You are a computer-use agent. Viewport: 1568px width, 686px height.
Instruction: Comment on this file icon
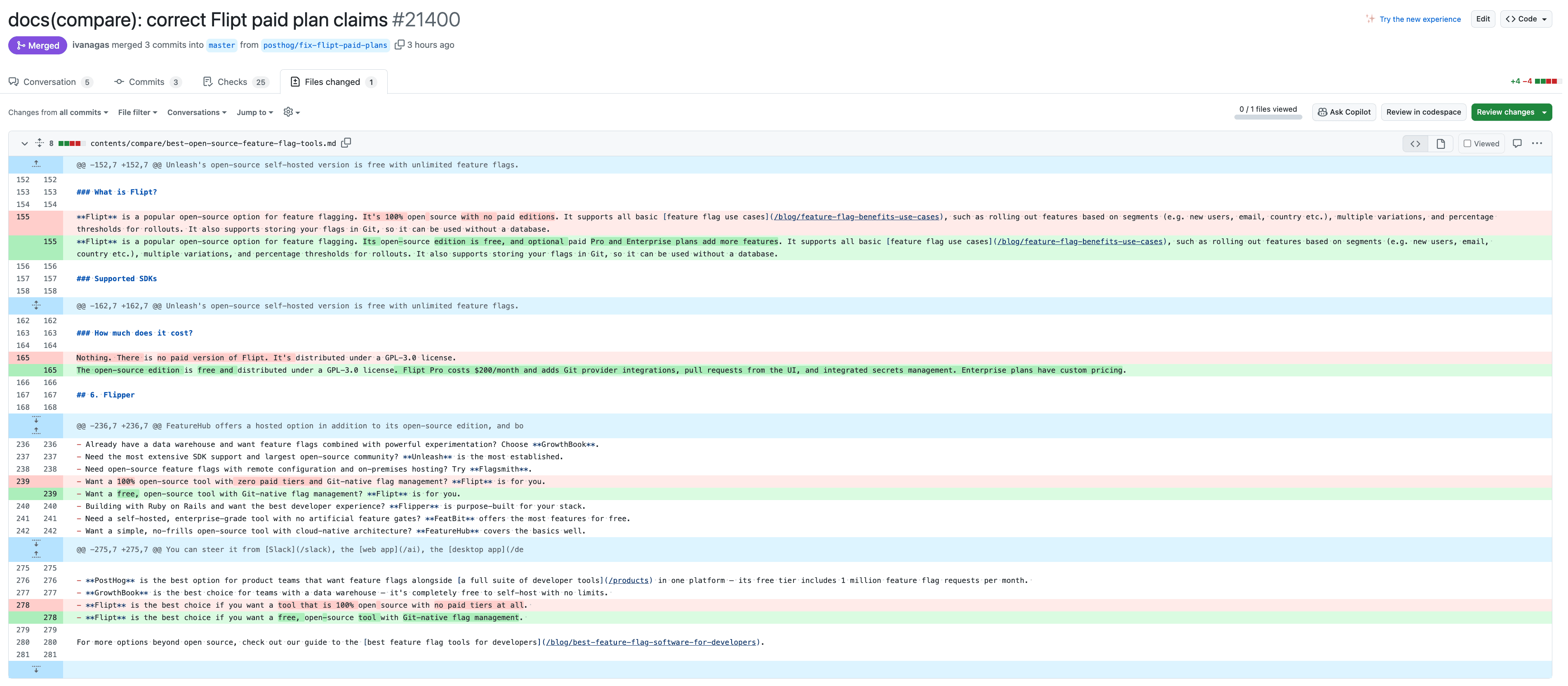(x=1517, y=143)
